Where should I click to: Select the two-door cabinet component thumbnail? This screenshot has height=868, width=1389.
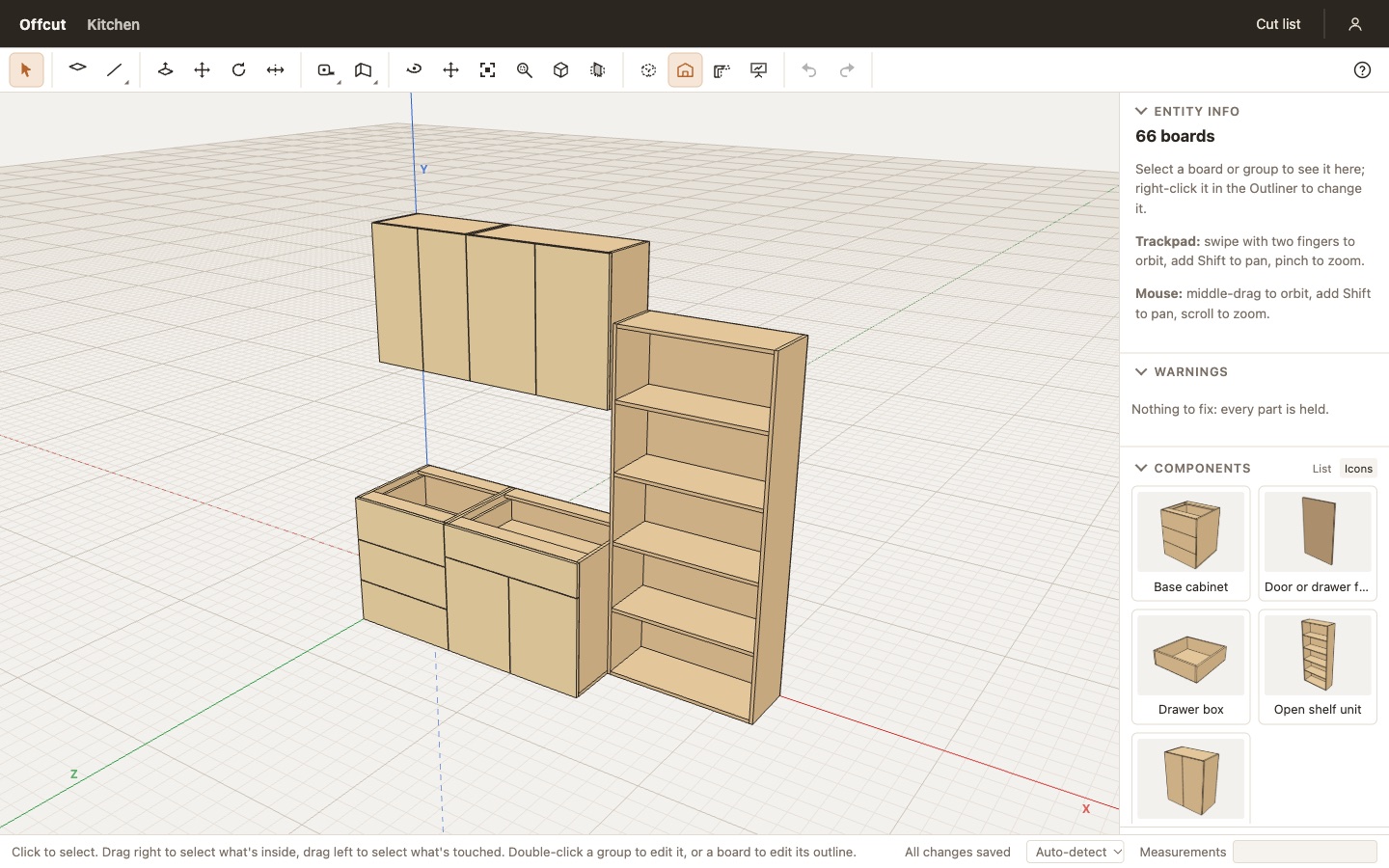(x=1190, y=778)
